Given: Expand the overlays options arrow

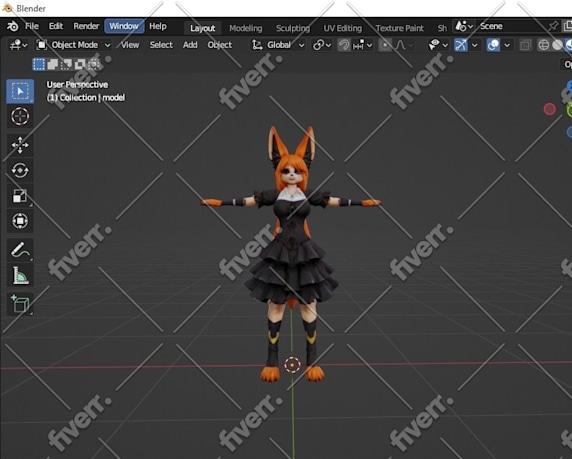Looking at the screenshot, I should tap(507, 45).
